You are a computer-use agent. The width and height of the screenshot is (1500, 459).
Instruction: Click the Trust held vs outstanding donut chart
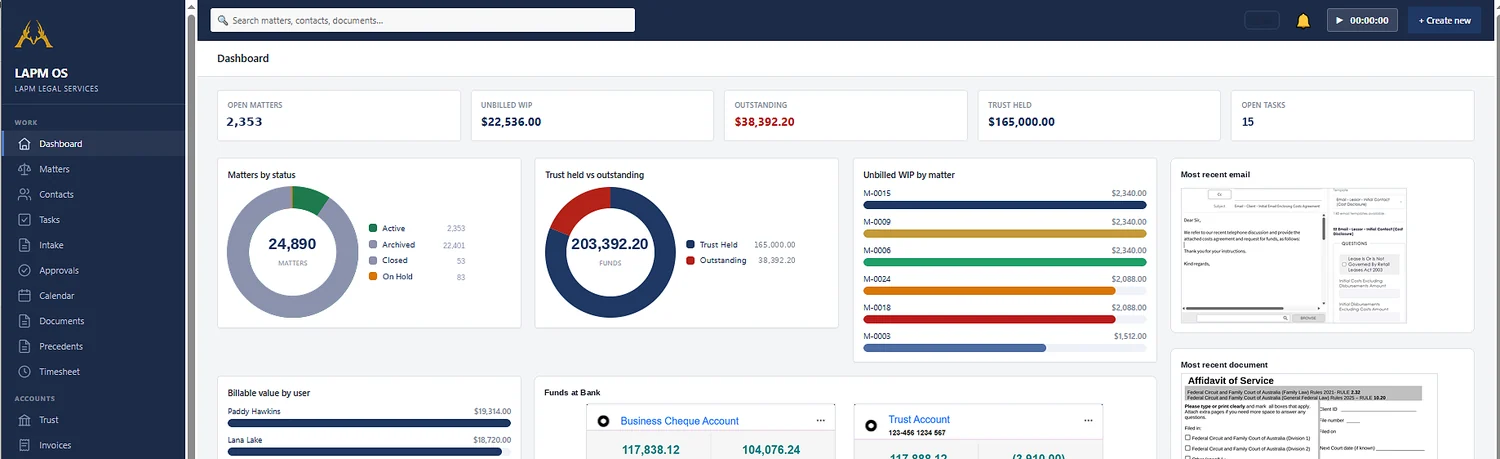tap(609, 250)
